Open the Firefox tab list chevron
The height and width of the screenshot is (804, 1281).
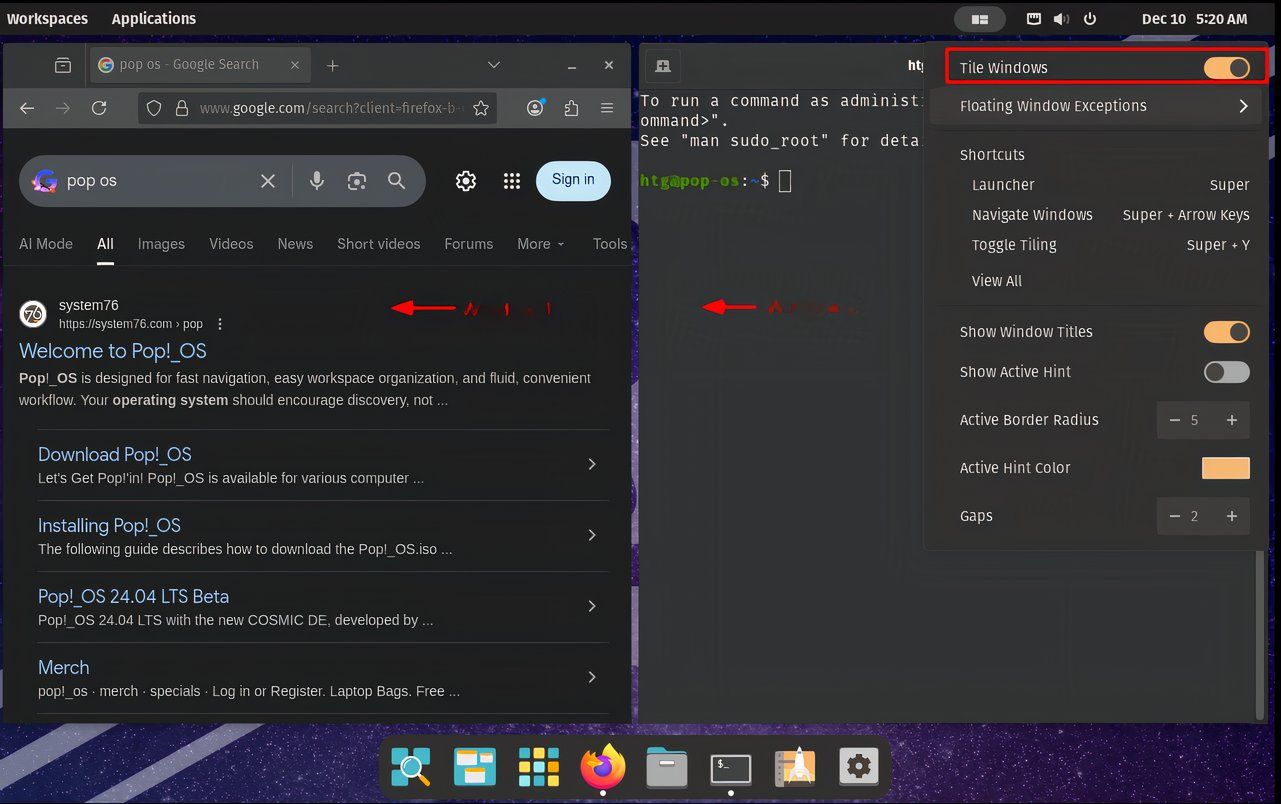coord(493,64)
